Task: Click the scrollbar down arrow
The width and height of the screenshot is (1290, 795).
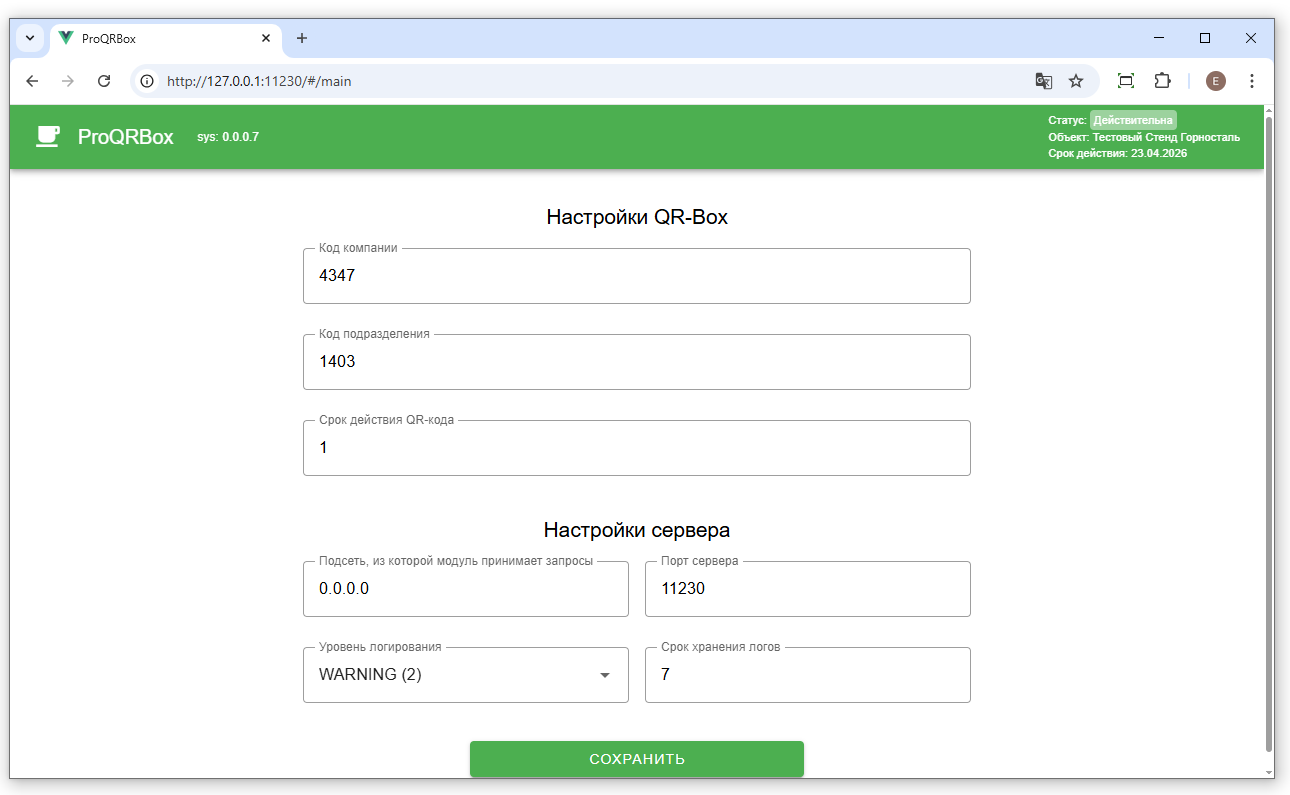Action: point(1269,772)
